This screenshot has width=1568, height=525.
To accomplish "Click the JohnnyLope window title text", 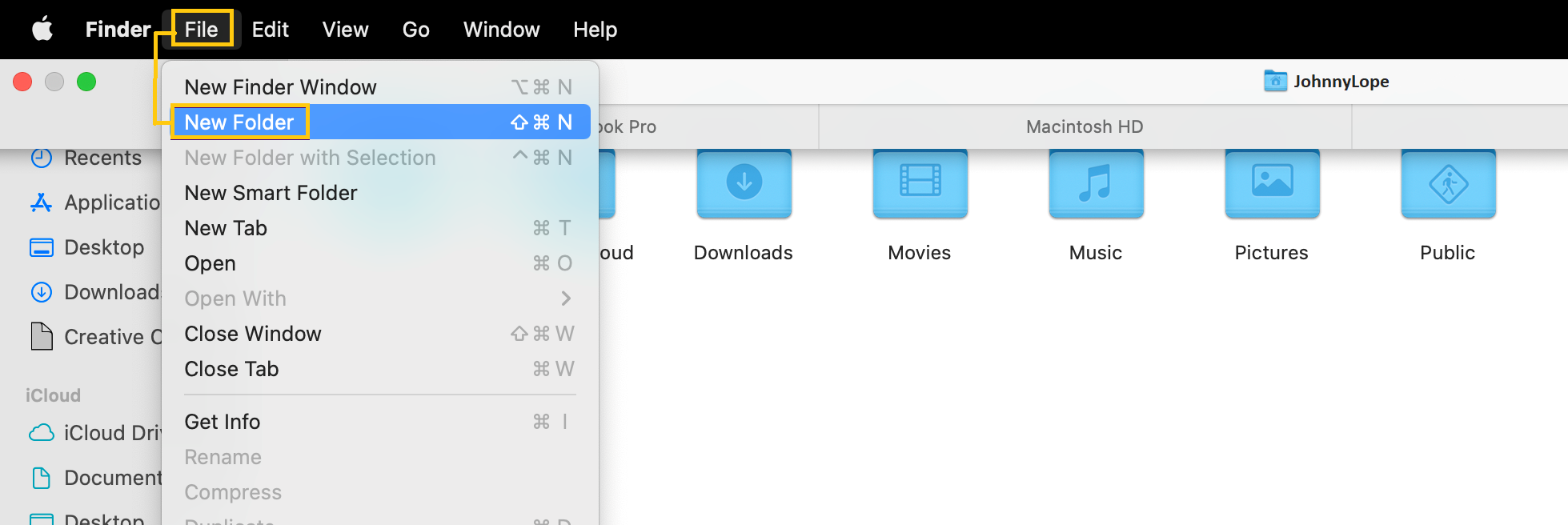I will tap(1341, 82).
